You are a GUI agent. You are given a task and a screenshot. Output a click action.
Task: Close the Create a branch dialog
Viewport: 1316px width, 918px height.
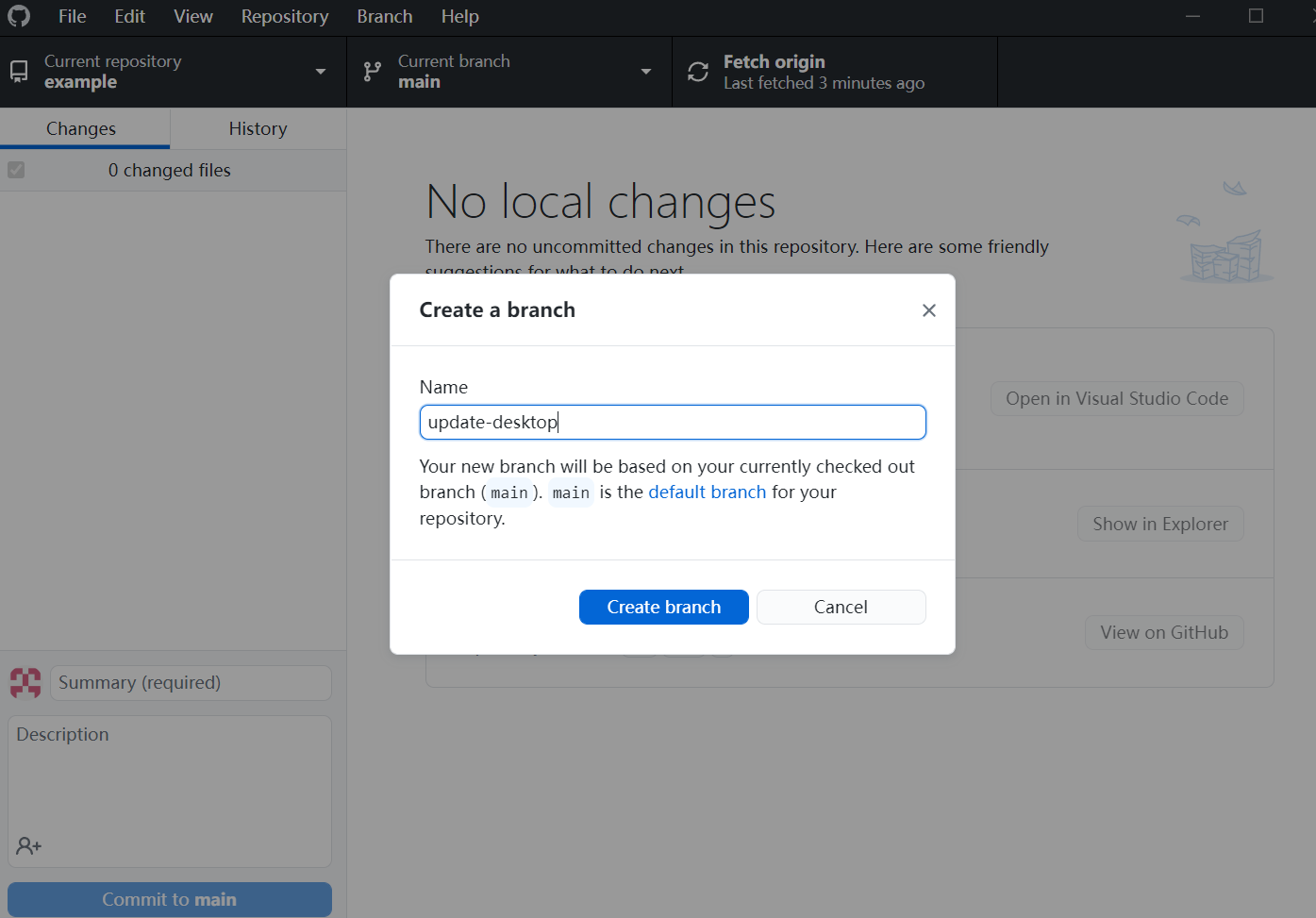point(928,310)
